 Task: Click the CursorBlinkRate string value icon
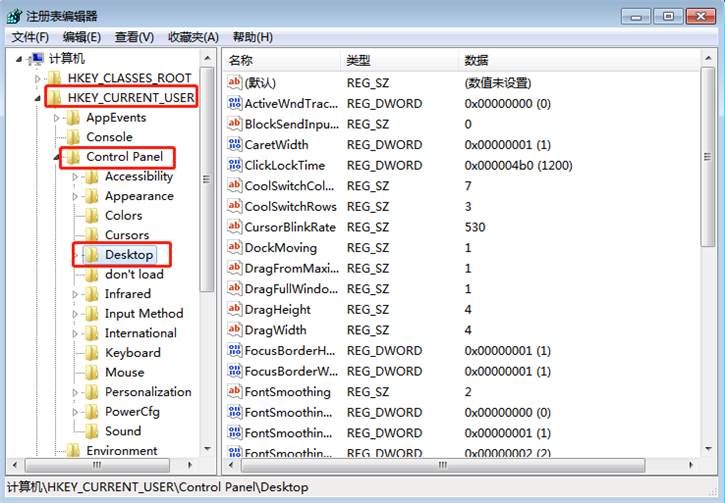[235, 227]
